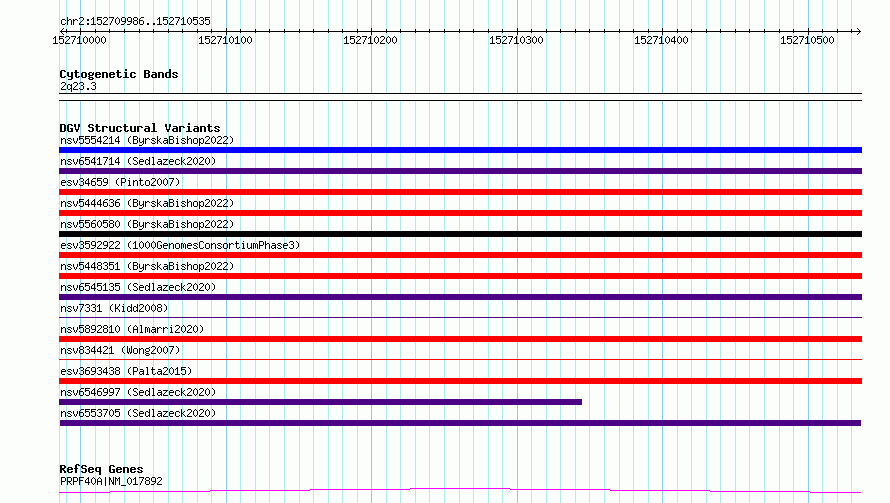Click the red bar under nsv5448351
This screenshot has width=890, height=503.
[460, 276]
